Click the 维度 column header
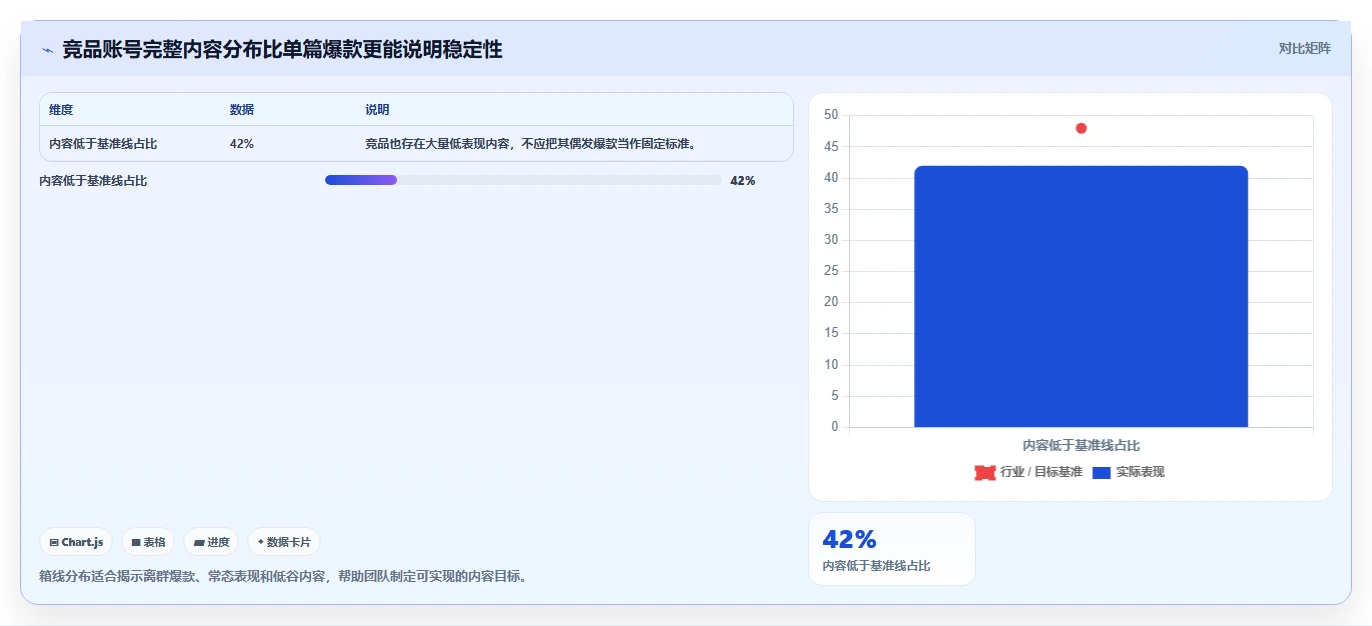The width and height of the screenshot is (1372, 626). click(x=61, y=110)
